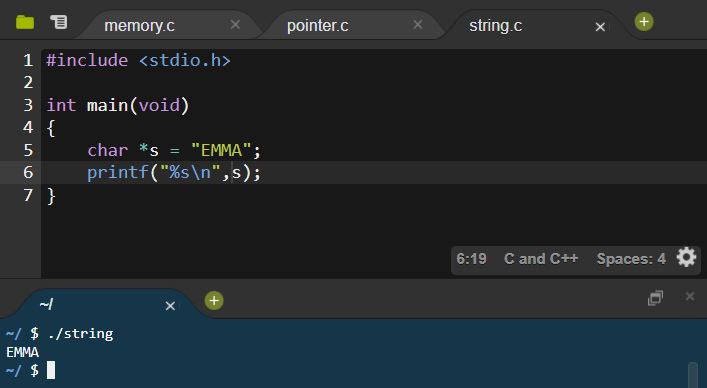Click the 6:19 cursor position indicator
This screenshot has height=388, width=707.
click(x=471, y=259)
